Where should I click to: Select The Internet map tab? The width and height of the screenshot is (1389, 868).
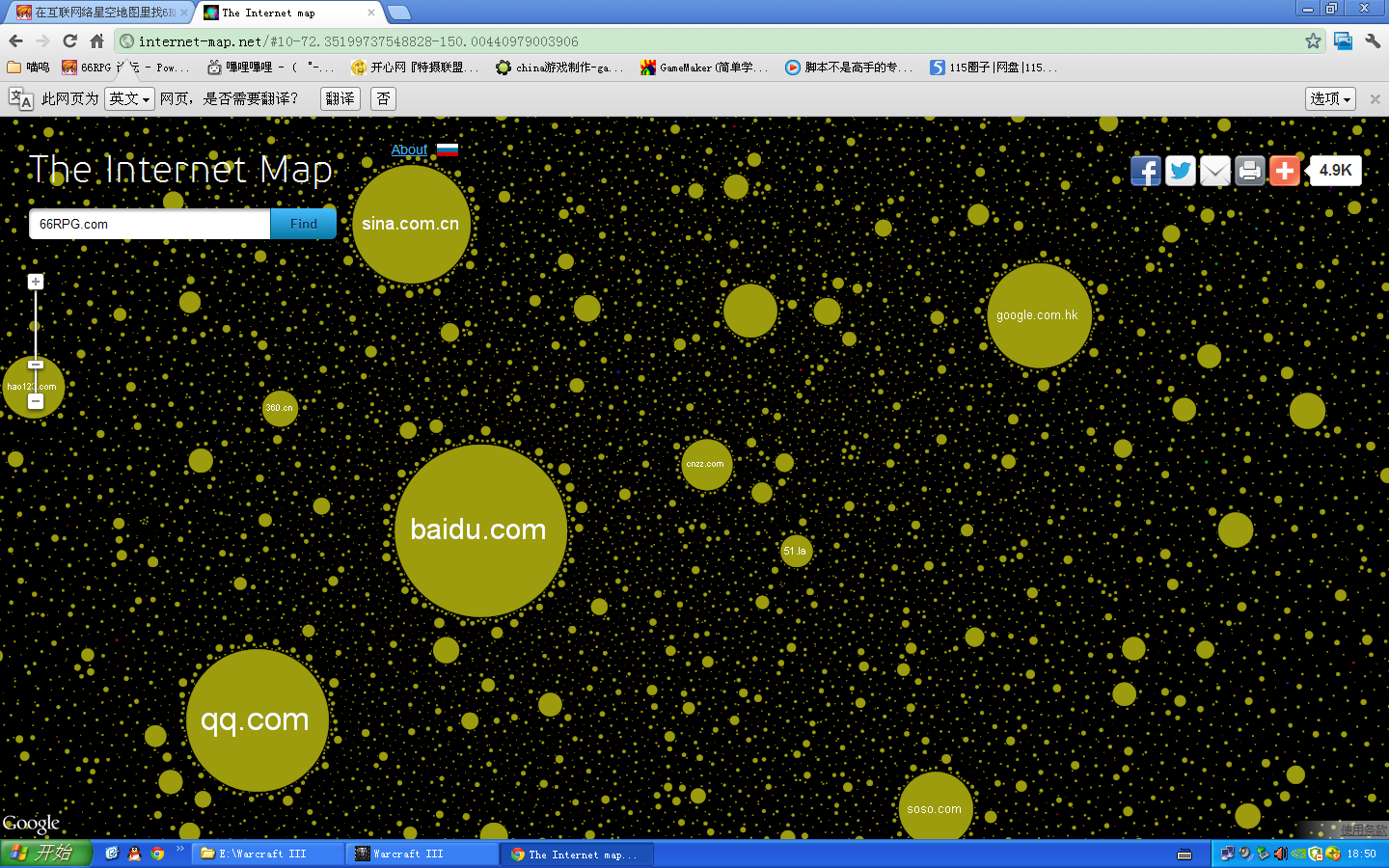[x=288, y=13]
